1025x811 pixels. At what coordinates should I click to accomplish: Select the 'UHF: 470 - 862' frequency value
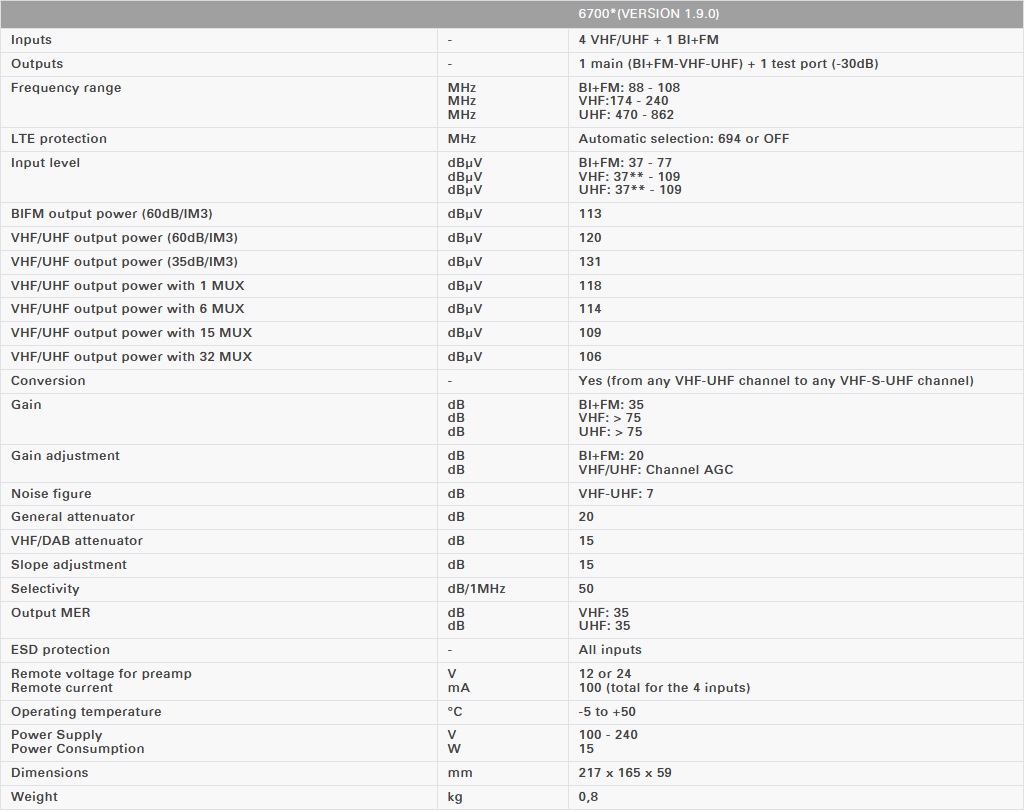(626, 115)
